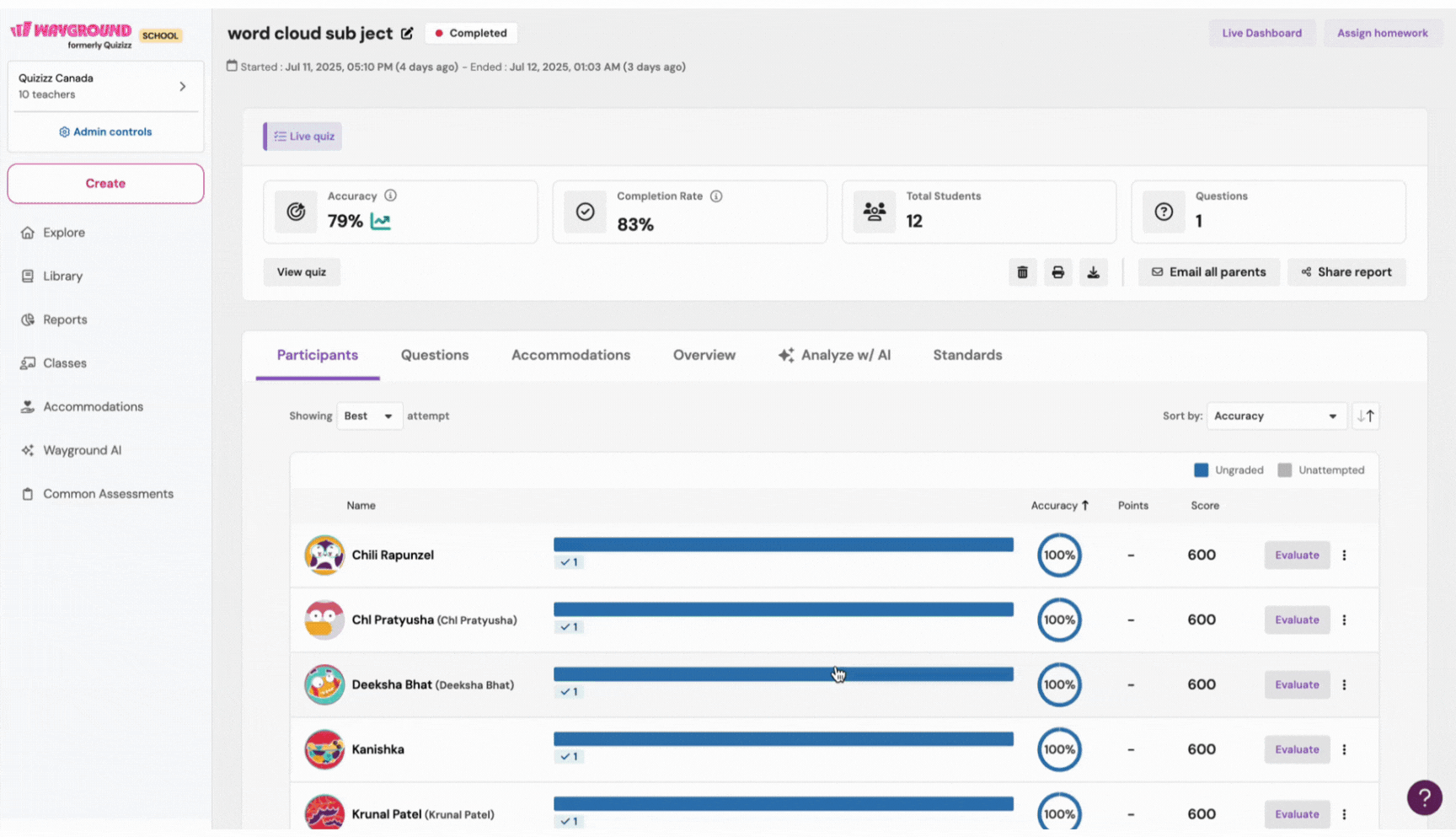Open options menu for Krunal Patel
1456x837 pixels.
tap(1344, 814)
